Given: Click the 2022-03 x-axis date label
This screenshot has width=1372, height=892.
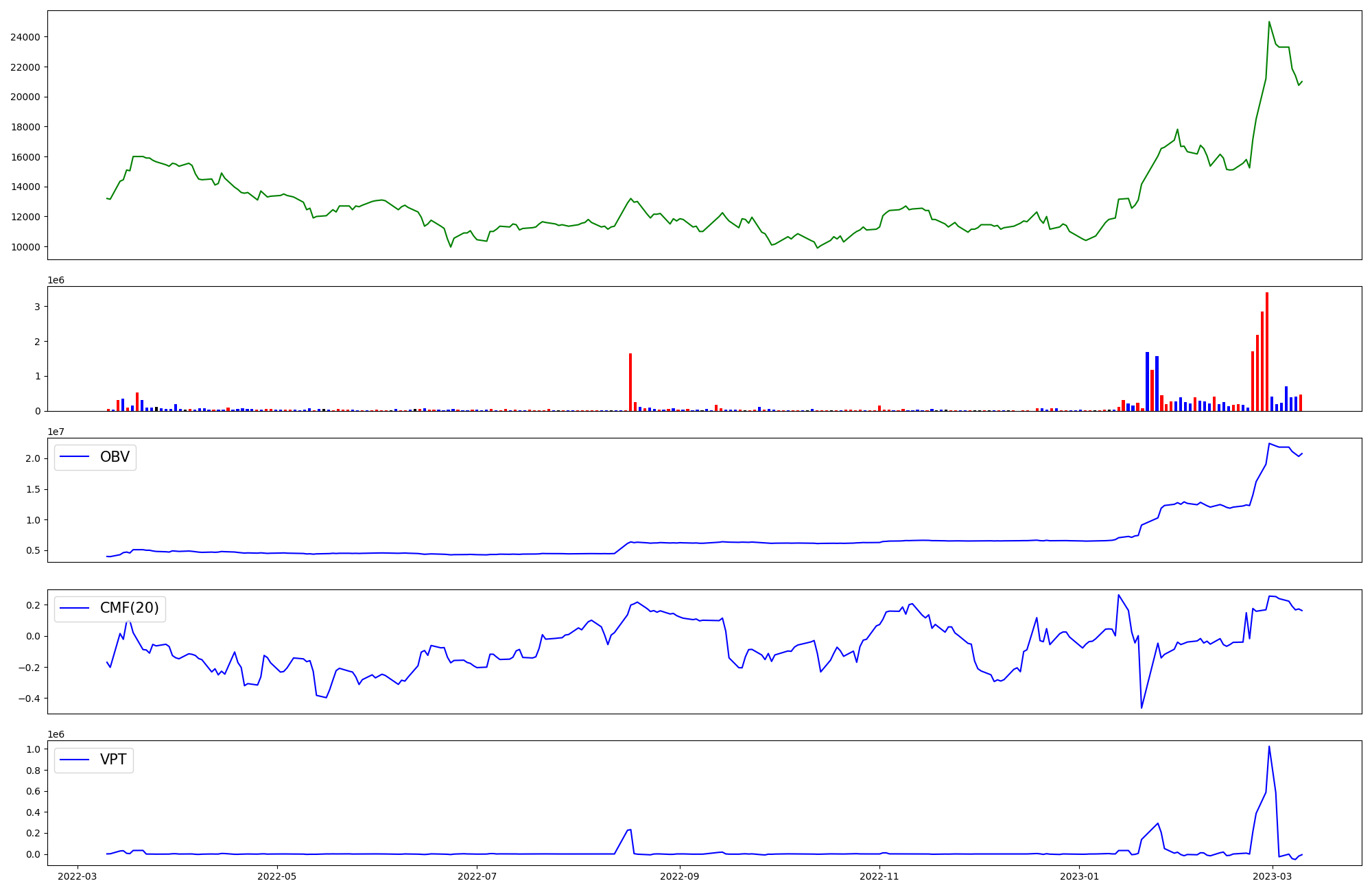Looking at the screenshot, I should point(78,876).
